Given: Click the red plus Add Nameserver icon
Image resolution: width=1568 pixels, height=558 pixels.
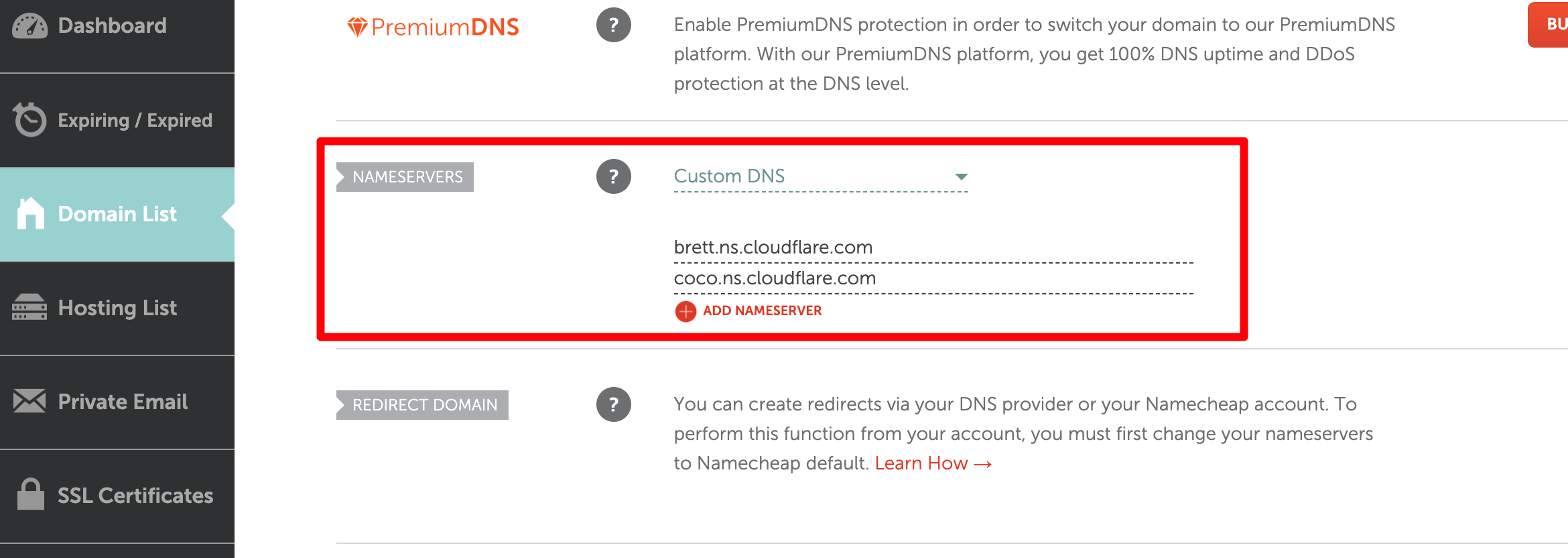Looking at the screenshot, I should coord(685,311).
